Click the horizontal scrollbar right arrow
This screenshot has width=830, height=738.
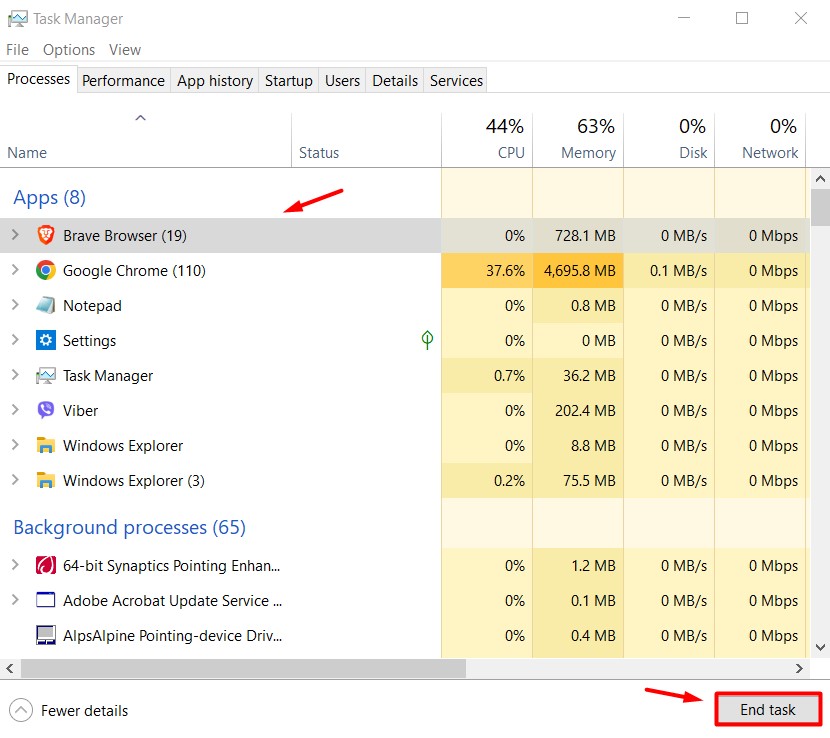click(x=799, y=669)
